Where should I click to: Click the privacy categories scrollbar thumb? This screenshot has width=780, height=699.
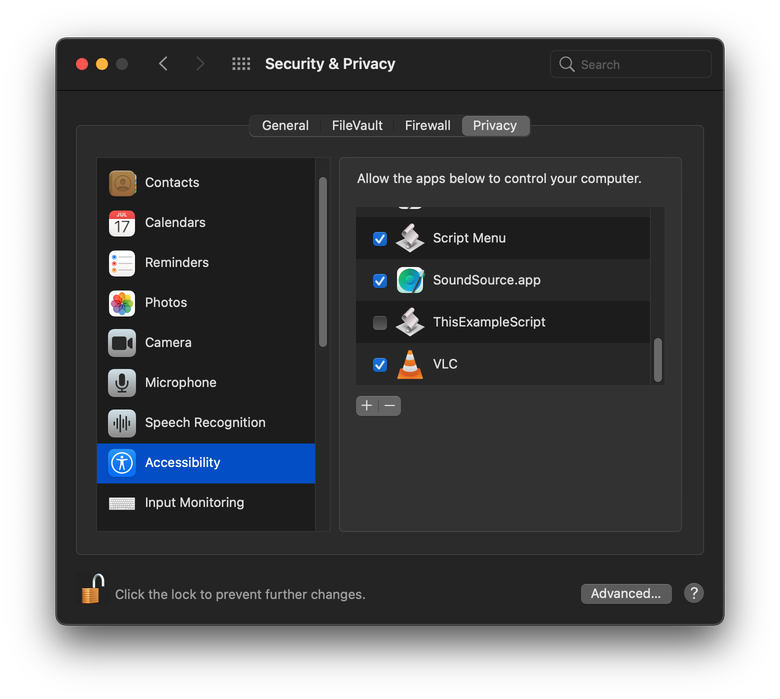pos(323,262)
